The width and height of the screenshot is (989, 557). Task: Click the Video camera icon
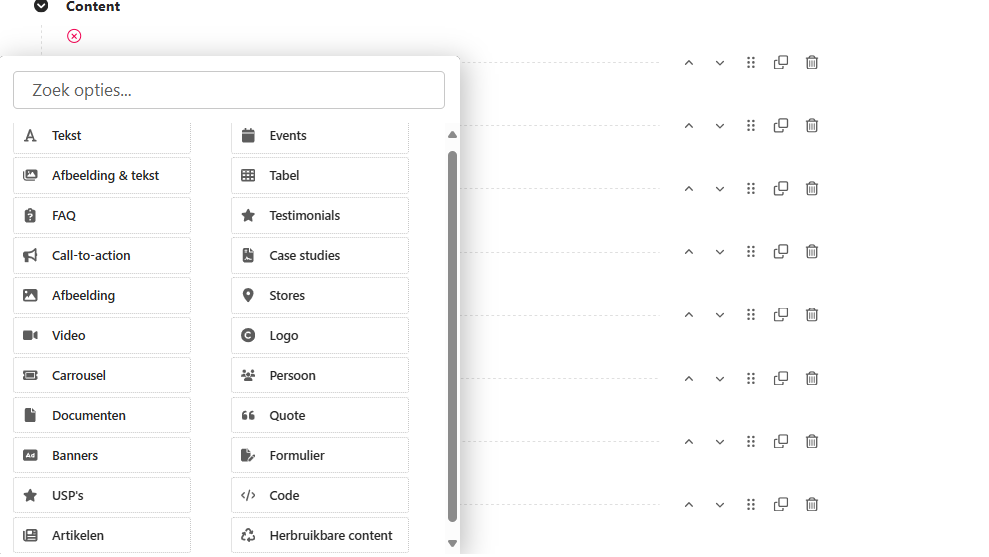coord(30,336)
